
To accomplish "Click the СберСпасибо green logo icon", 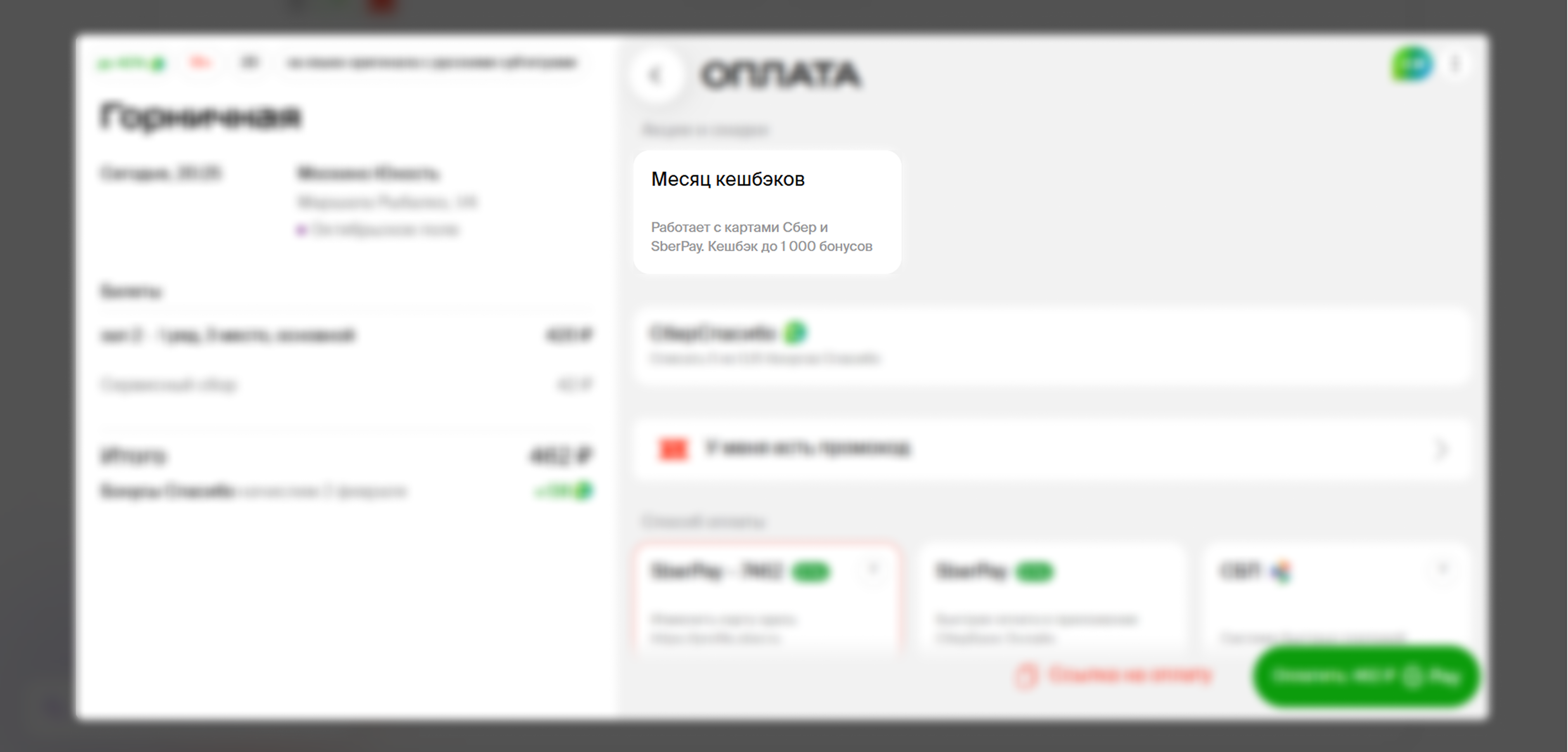I will (795, 332).
